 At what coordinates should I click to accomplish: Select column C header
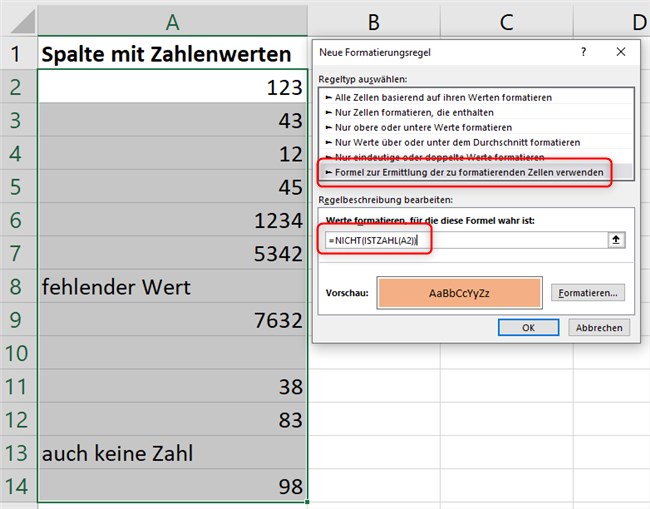[507, 22]
